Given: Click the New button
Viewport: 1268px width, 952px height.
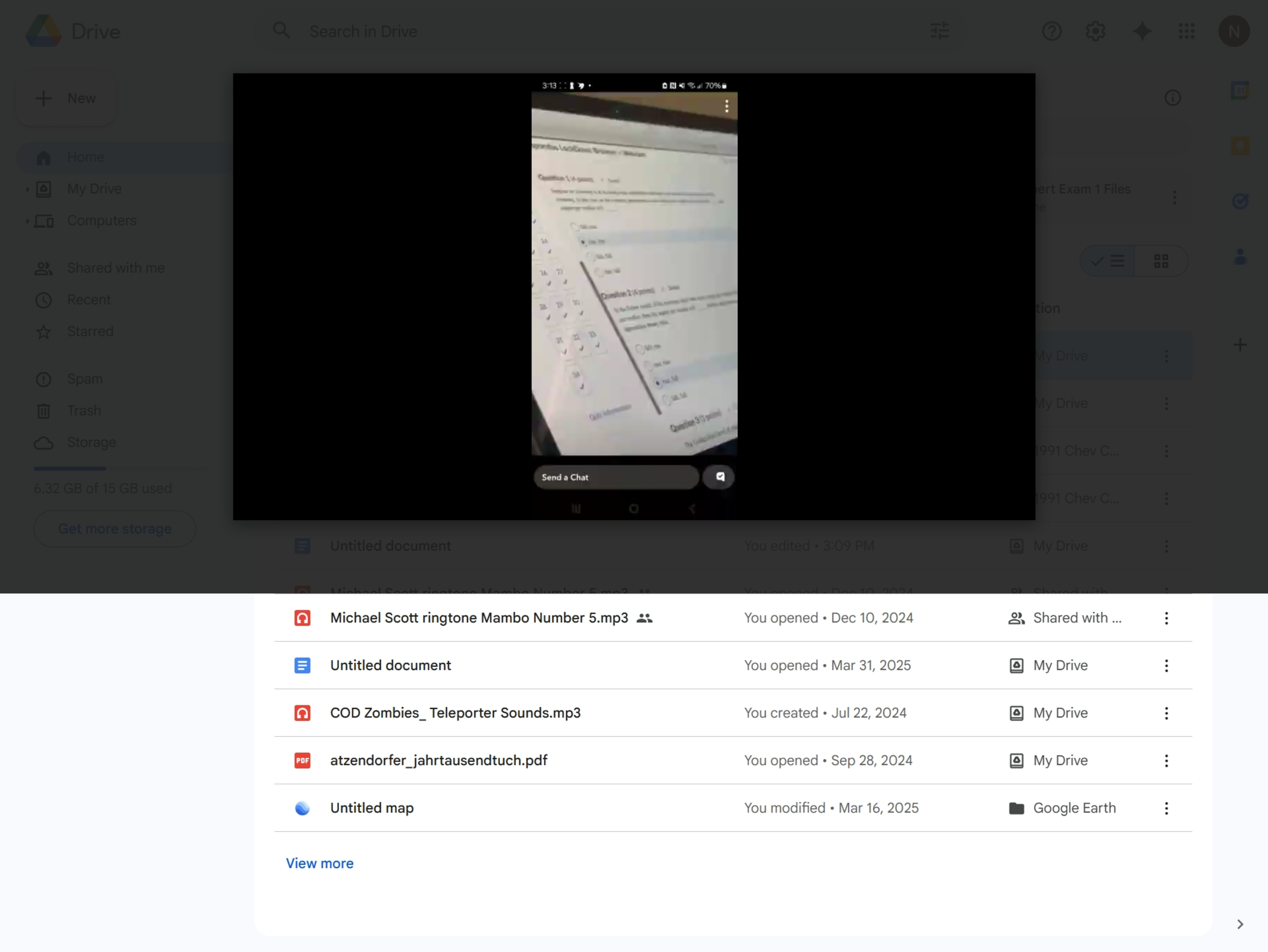Looking at the screenshot, I should point(66,99).
